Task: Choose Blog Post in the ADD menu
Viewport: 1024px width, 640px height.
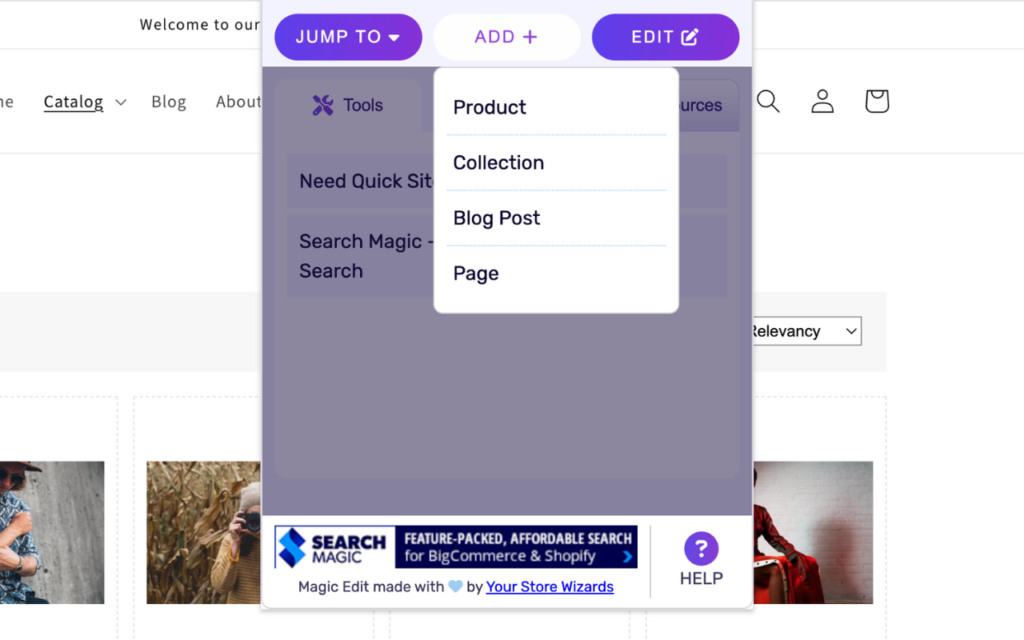Action: 496,218
